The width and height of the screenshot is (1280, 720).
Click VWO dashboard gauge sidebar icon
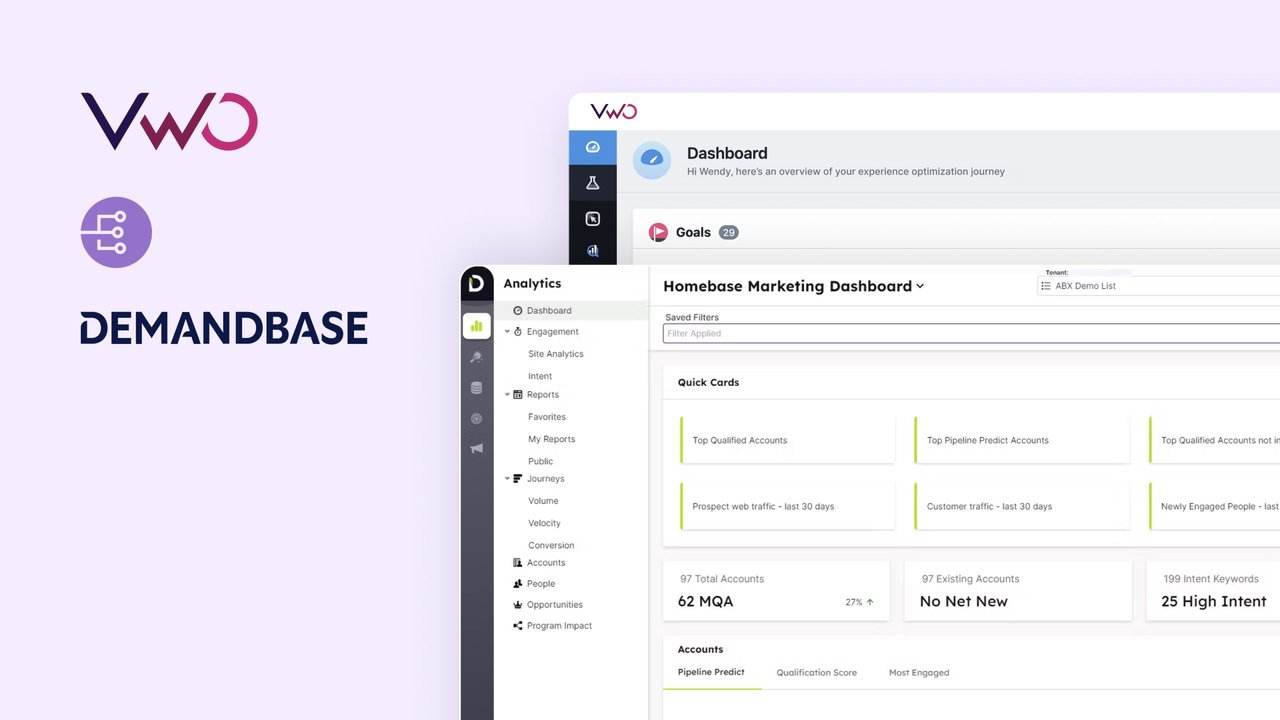point(592,147)
